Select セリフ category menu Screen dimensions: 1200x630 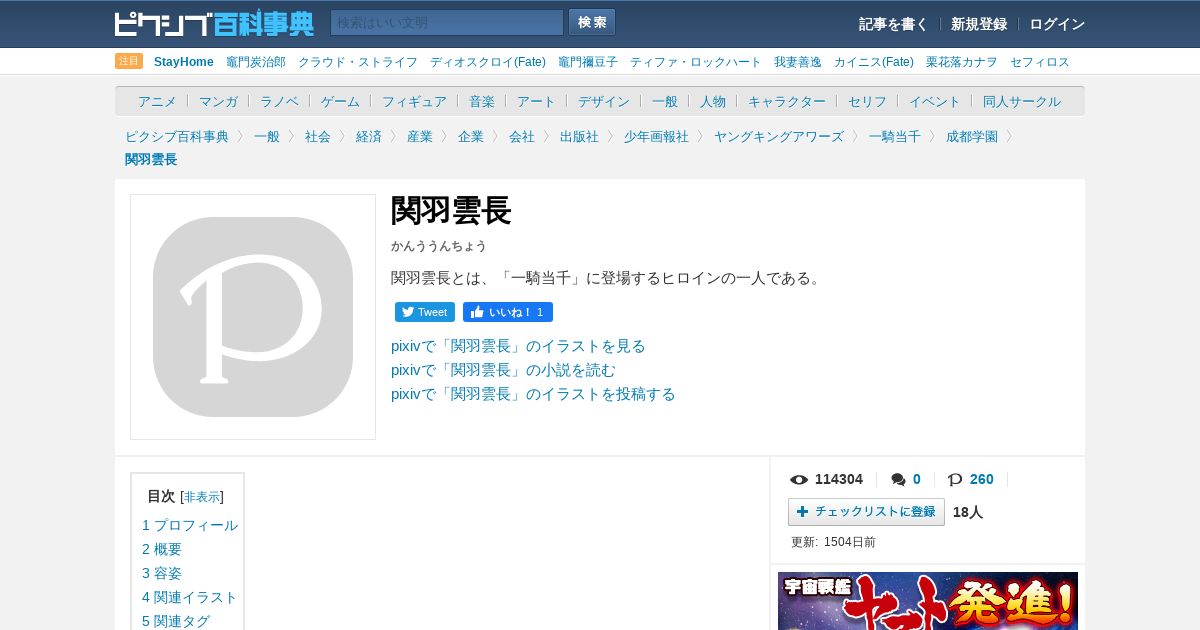pyautogui.click(x=867, y=101)
